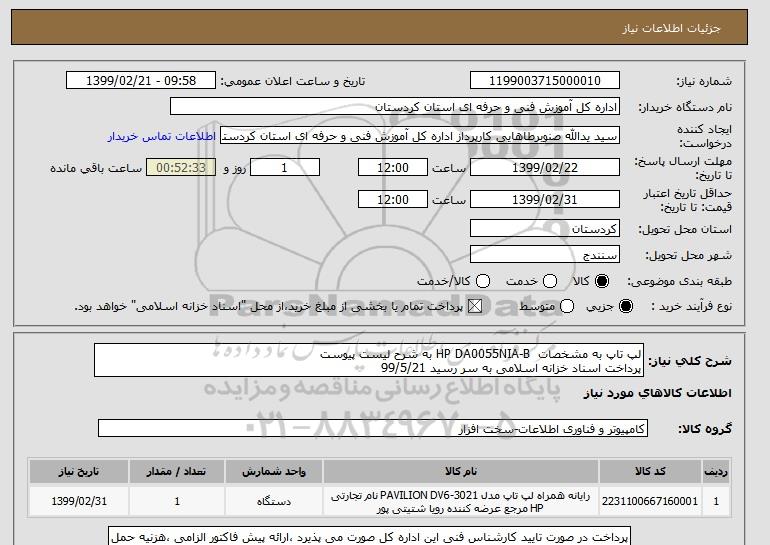Click the تعداد / مقدار column header
The height and width of the screenshot is (545, 770).
pyautogui.click(x=177, y=471)
